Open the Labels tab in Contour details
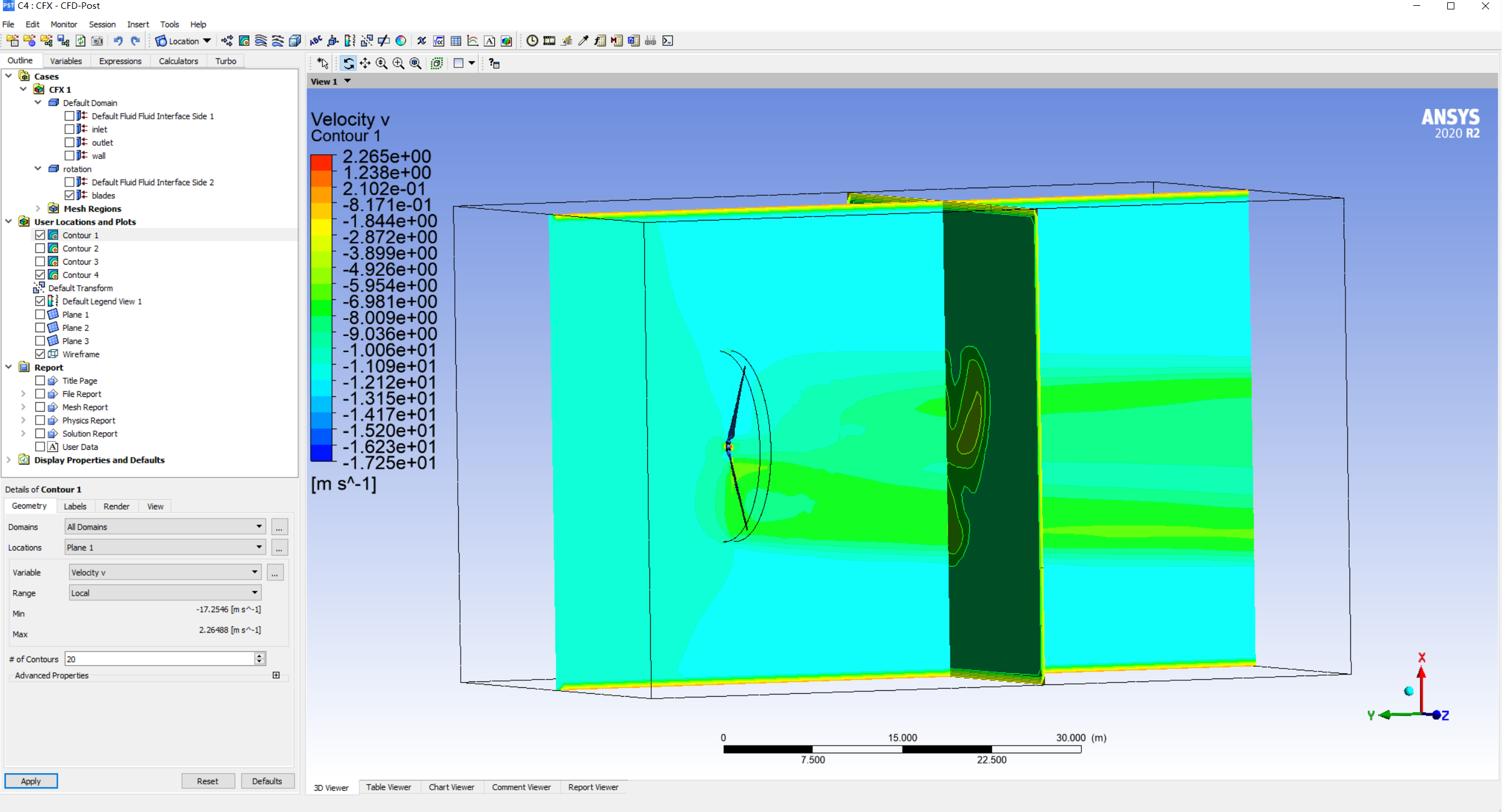1502x812 pixels. click(x=75, y=506)
